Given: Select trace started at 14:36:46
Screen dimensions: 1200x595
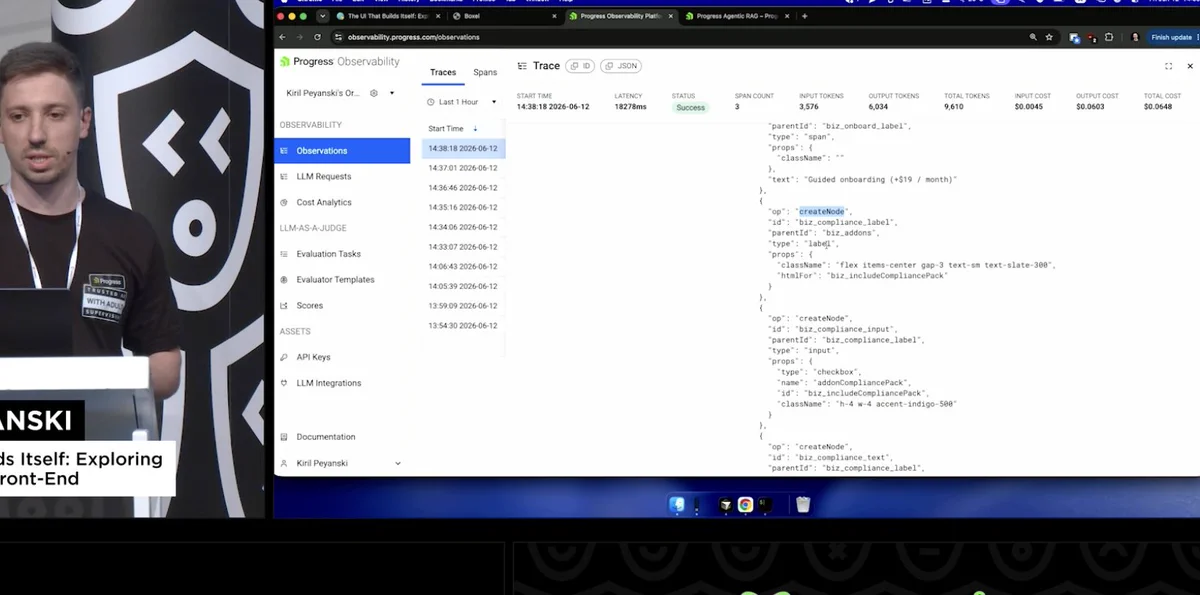Looking at the screenshot, I should point(463,187).
